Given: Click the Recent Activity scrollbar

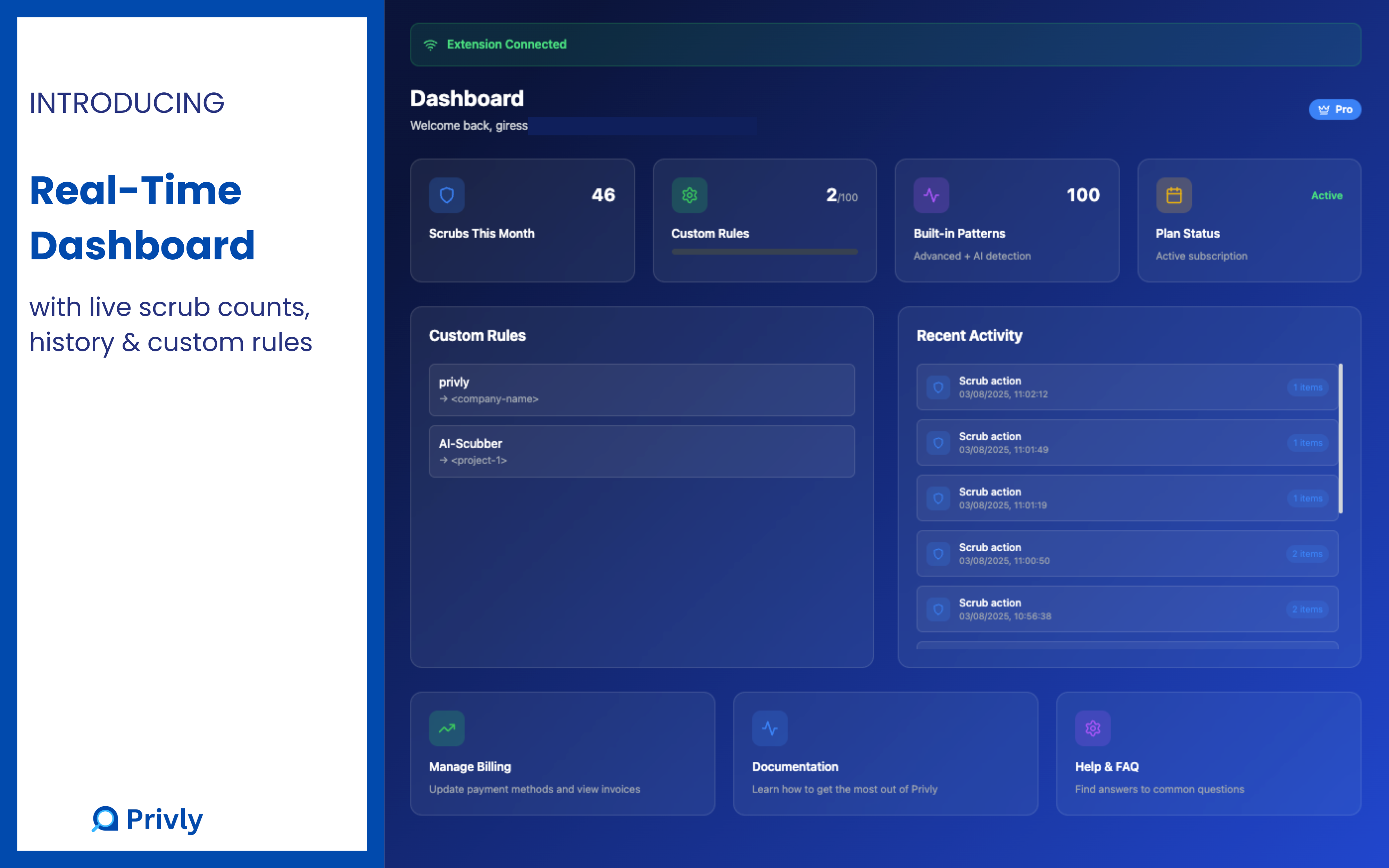Looking at the screenshot, I should click(1340, 438).
